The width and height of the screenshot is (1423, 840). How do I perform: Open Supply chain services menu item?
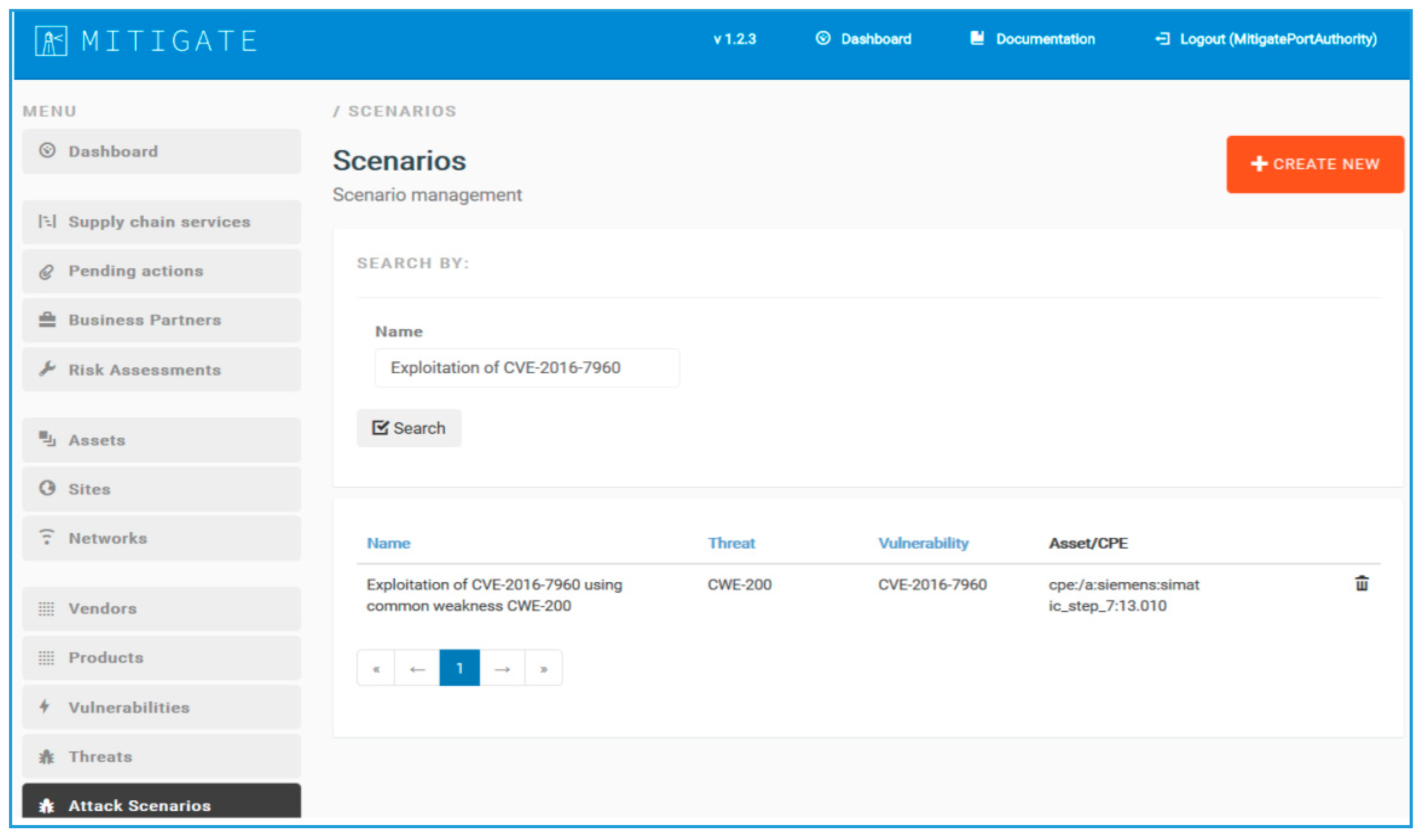(161, 222)
